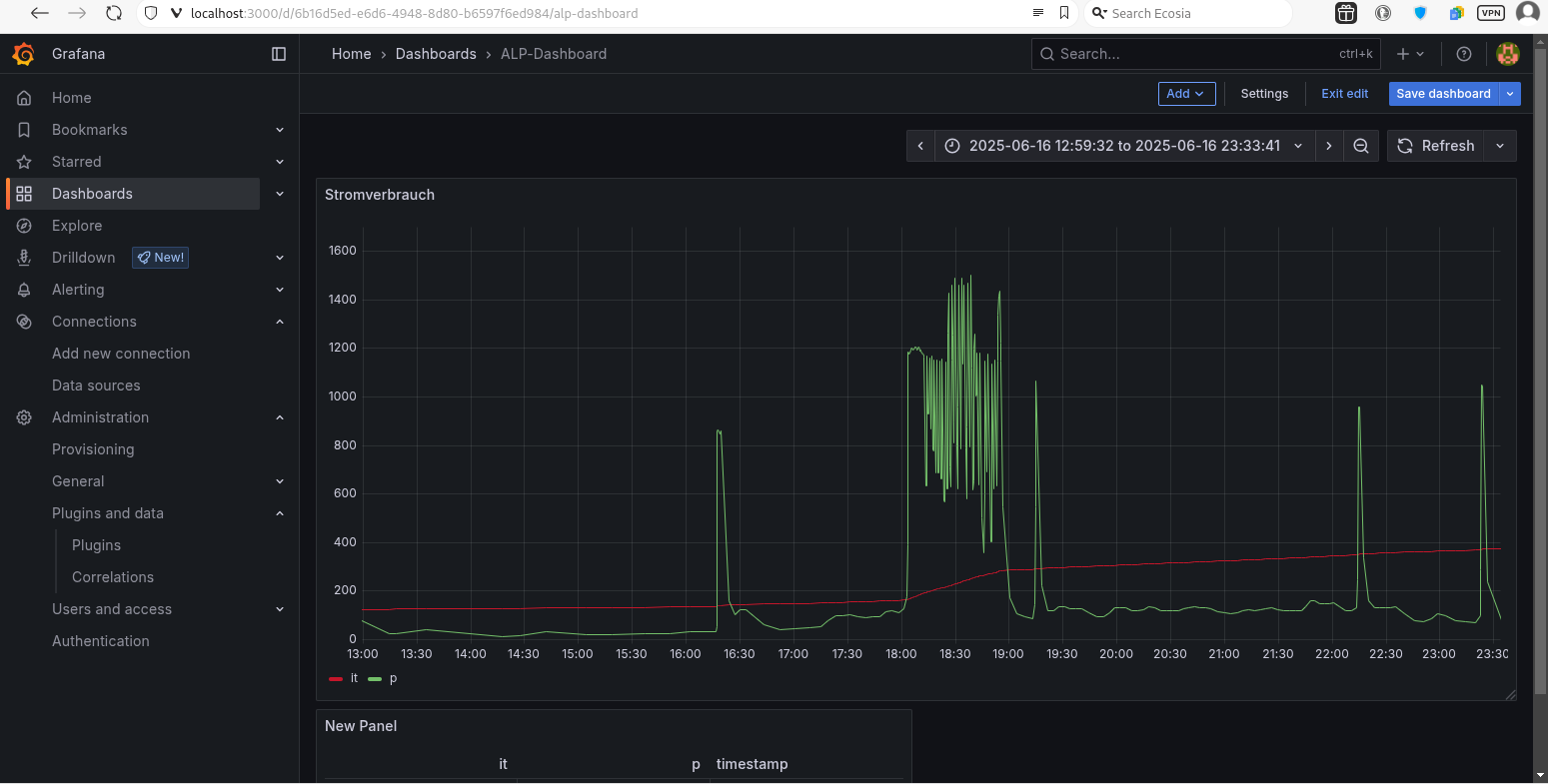Click the Save dashboard button
This screenshot has width=1548, height=784.
tap(1443, 94)
